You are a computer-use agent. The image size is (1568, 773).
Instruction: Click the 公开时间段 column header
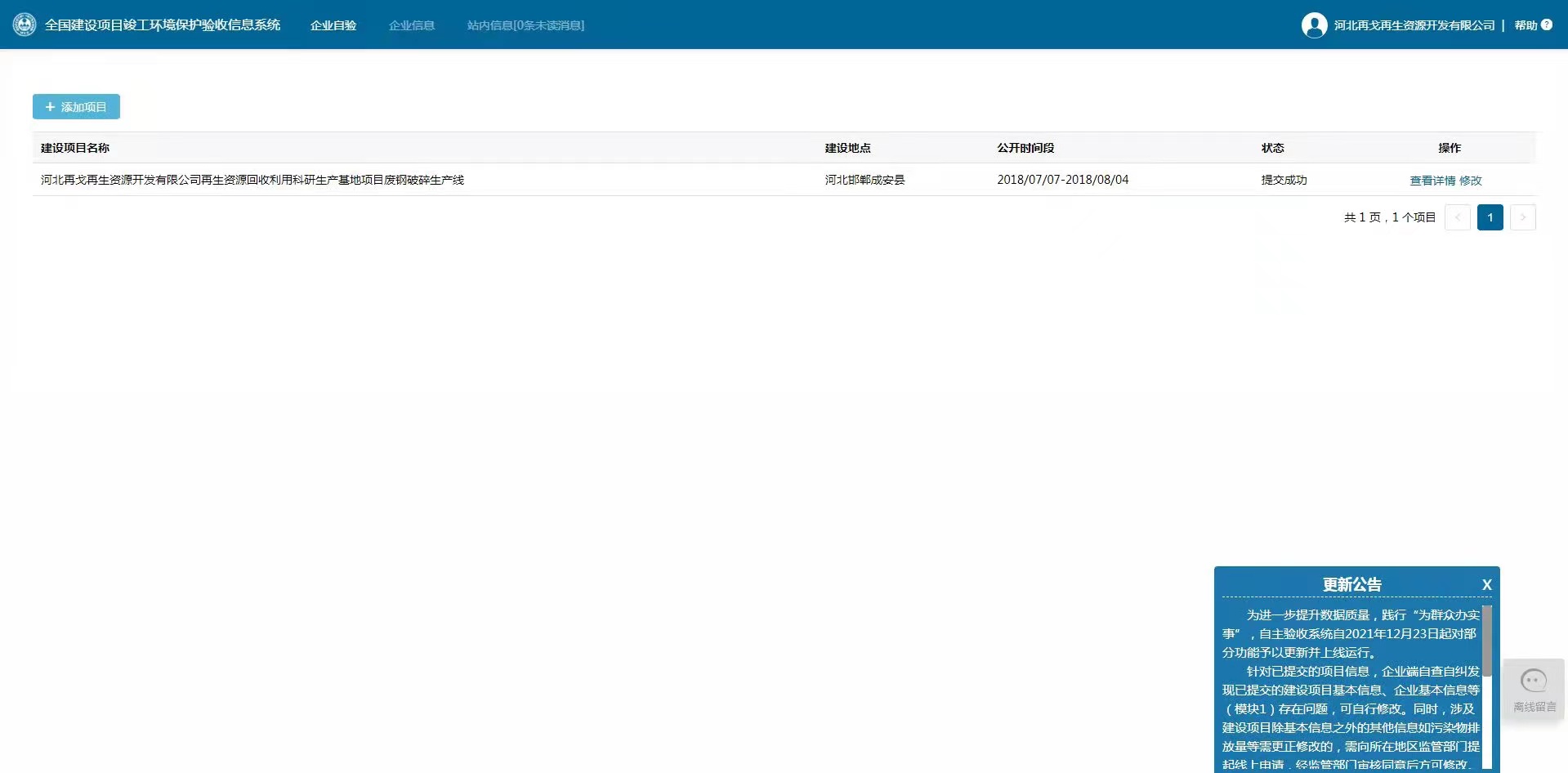tap(1025, 148)
